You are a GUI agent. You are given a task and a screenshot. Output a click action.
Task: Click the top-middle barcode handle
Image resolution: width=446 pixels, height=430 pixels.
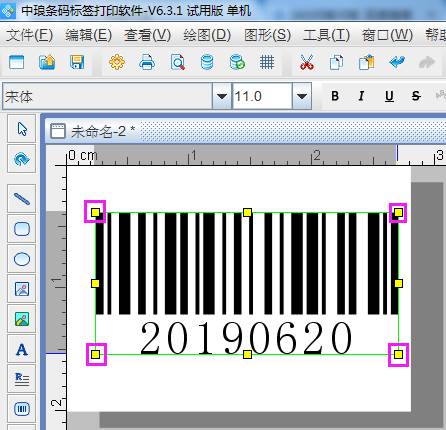pyautogui.click(x=247, y=212)
